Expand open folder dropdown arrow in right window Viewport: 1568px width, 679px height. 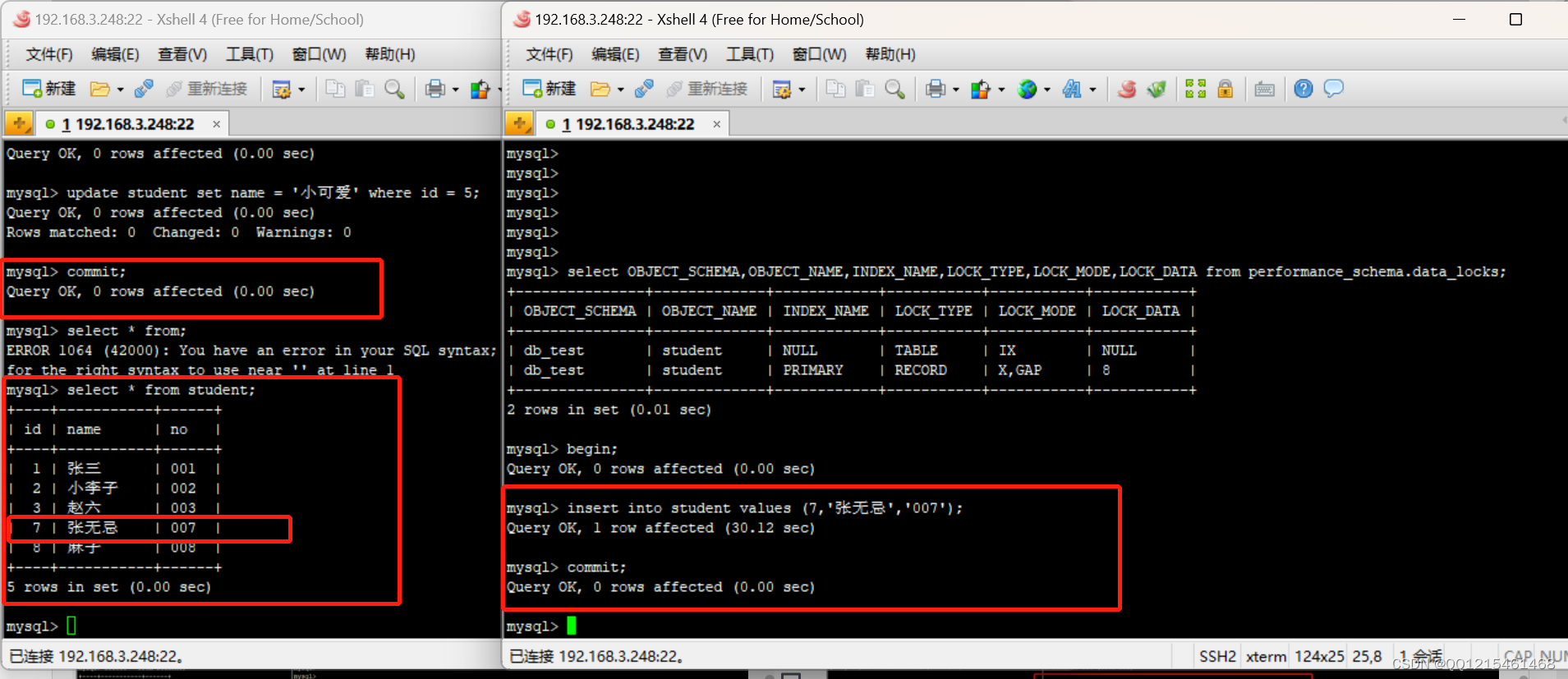click(620, 89)
